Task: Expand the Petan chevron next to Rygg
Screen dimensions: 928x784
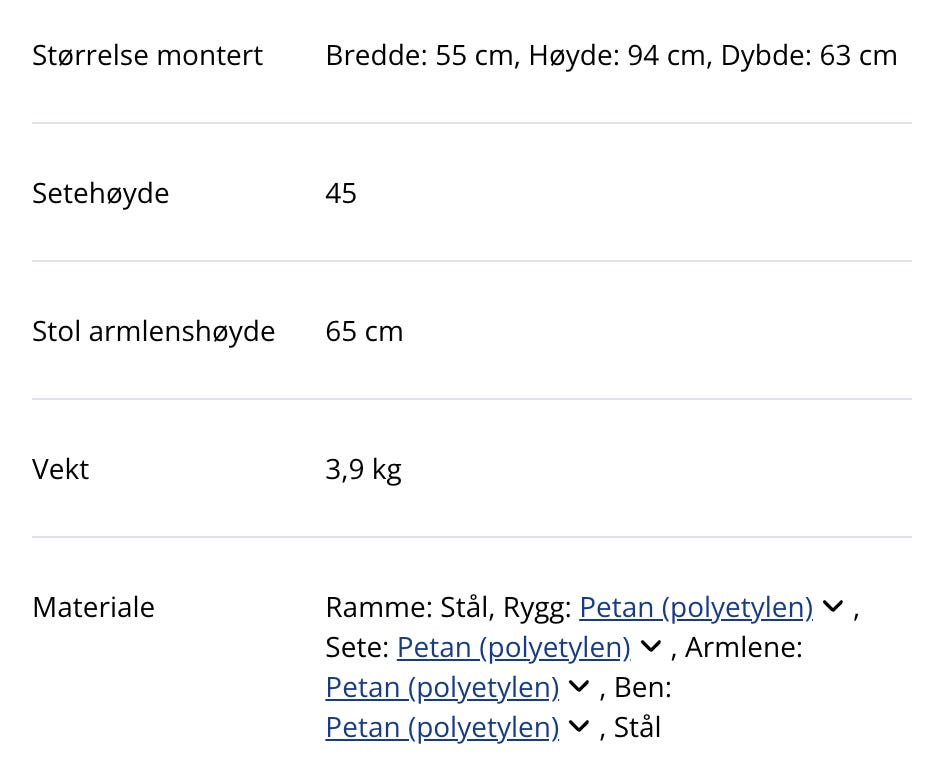Action: (x=833, y=606)
